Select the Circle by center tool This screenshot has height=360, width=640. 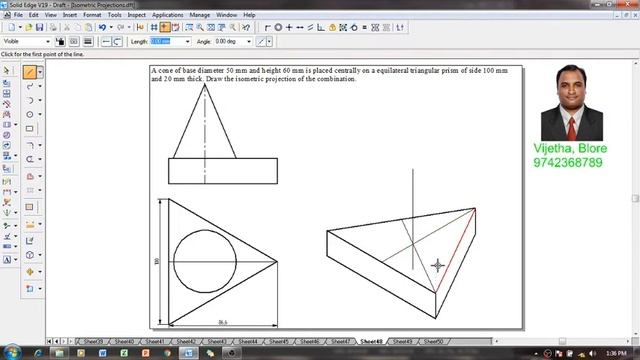pos(30,114)
